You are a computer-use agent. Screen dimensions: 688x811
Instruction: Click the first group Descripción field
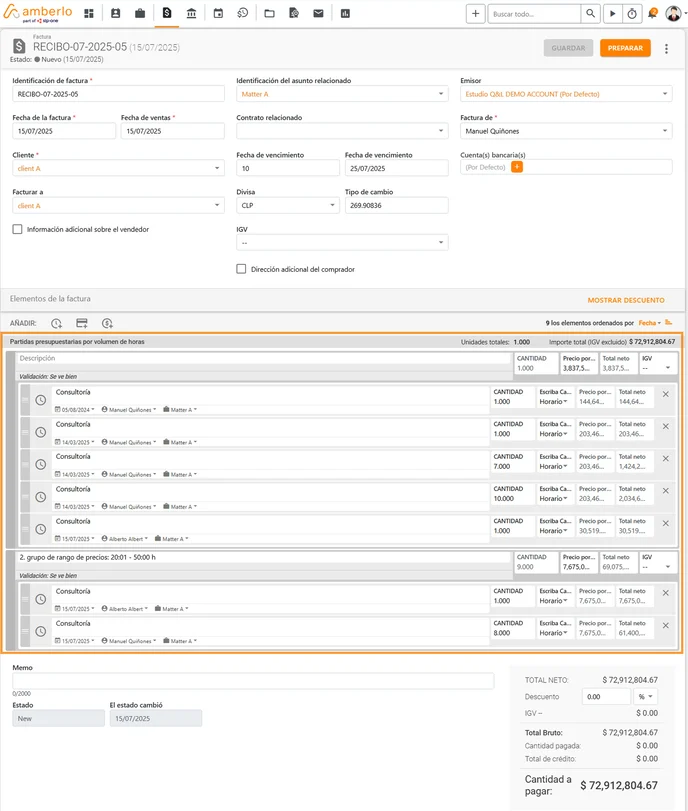[264, 358]
